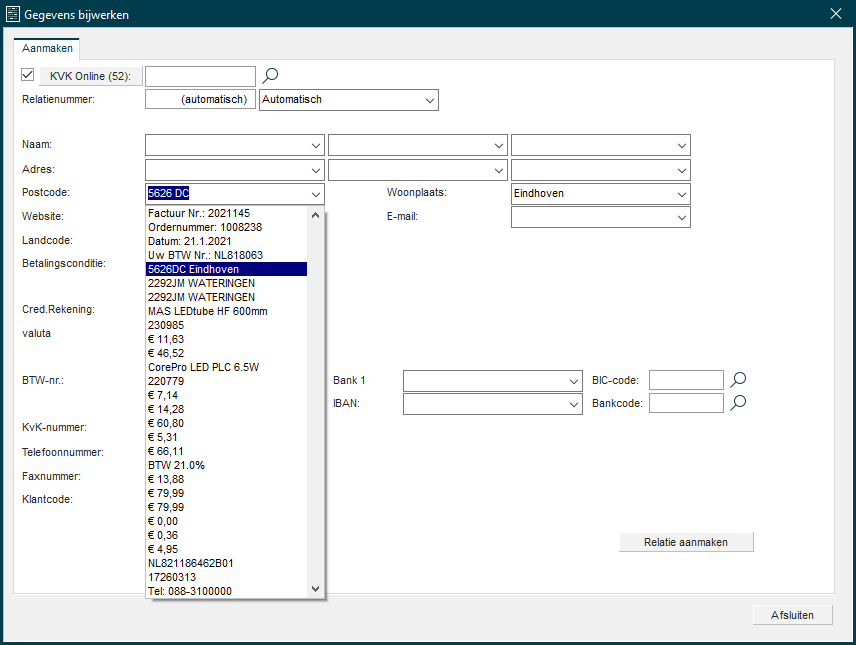Click the Relatie aanmaken button
The width and height of the screenshot is (856, 645).
point(686,542)
